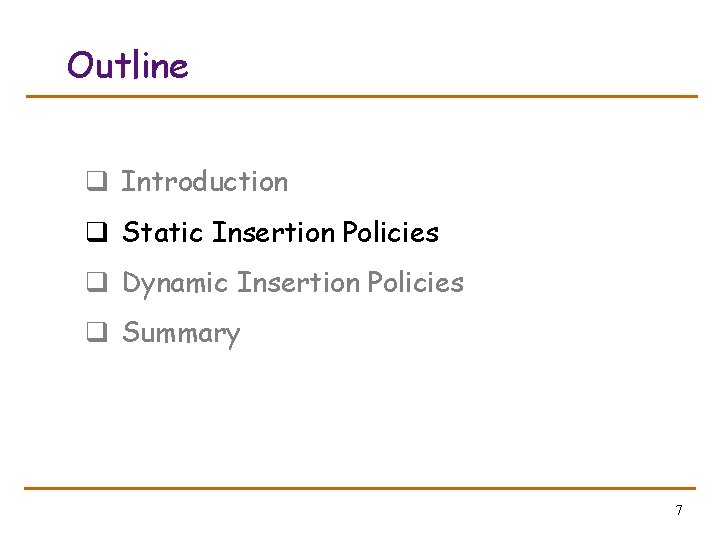The image size is (720, 540).
Task: Click the word Dynamic in the third bullet
Action: [175, 284]
